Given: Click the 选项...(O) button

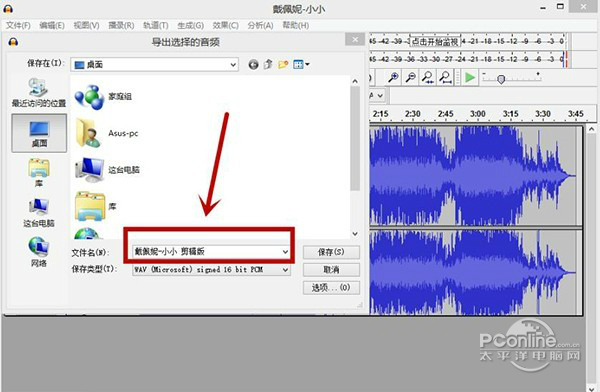Looking at the screenshot, I should (331, 287).
